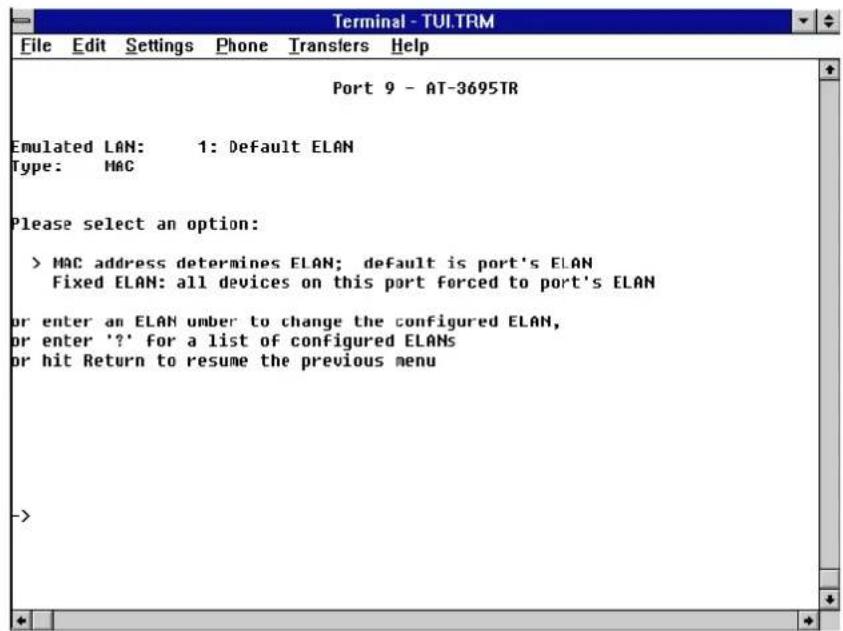This screenshot has height=631, width=843.
Task: Click the Type value 'MAC'
Action: [x=119, y=166]
